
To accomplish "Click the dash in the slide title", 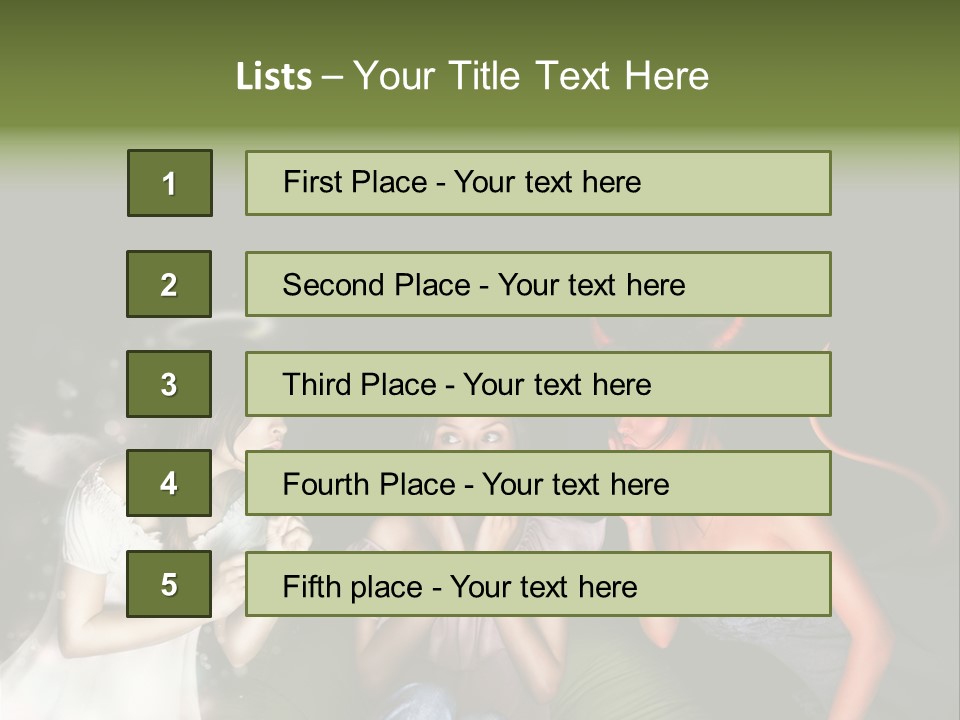I will tap(332, 77).
